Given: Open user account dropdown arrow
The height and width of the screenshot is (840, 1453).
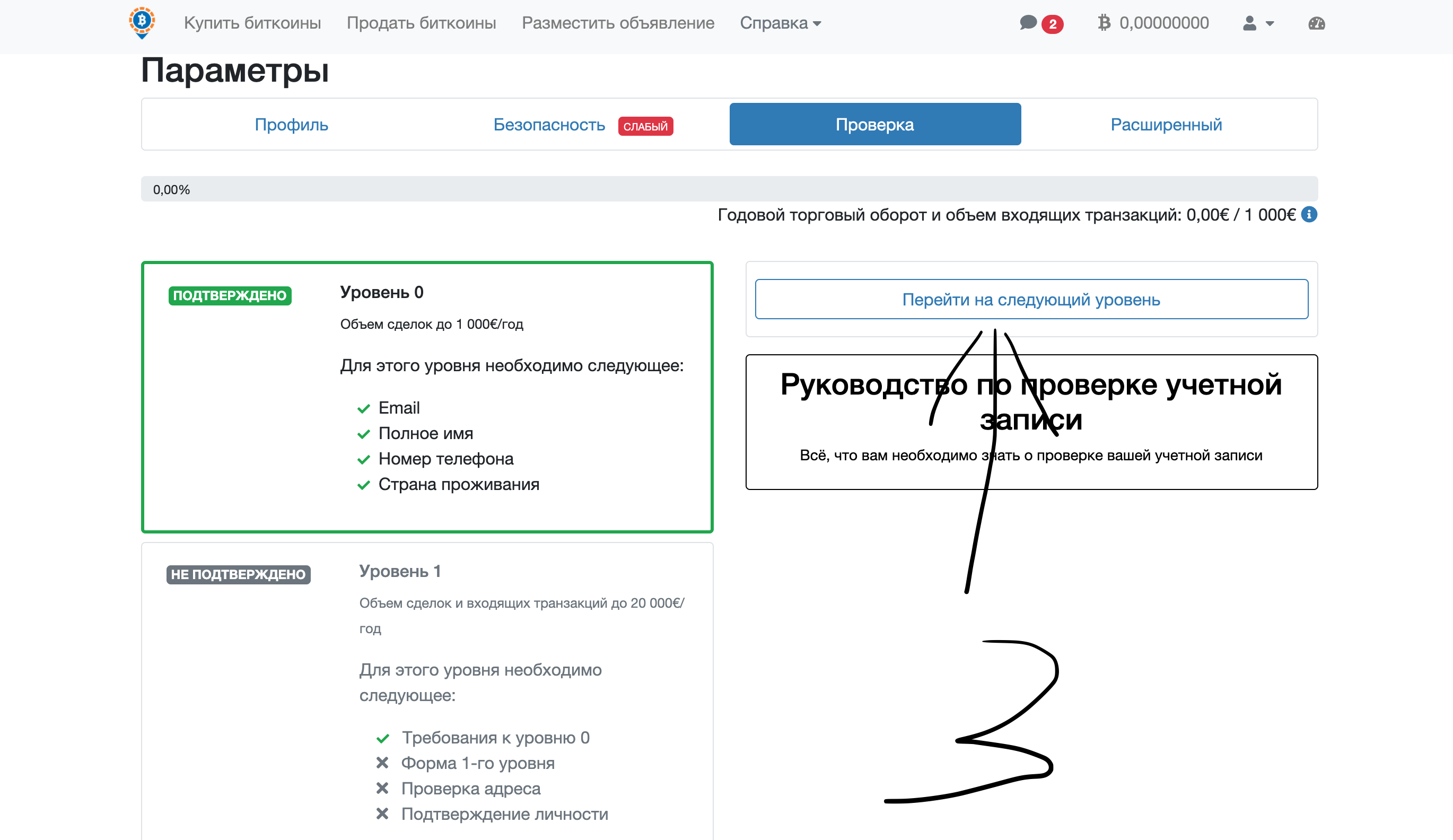Looking at the screenshot, I should tap(1270, 24).
